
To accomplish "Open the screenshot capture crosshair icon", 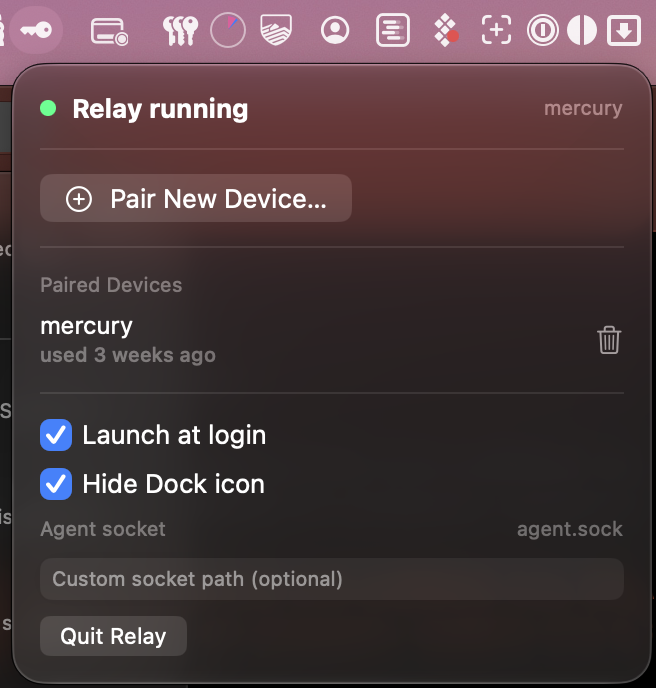I will pyautogui.click(x=496, y=30).
